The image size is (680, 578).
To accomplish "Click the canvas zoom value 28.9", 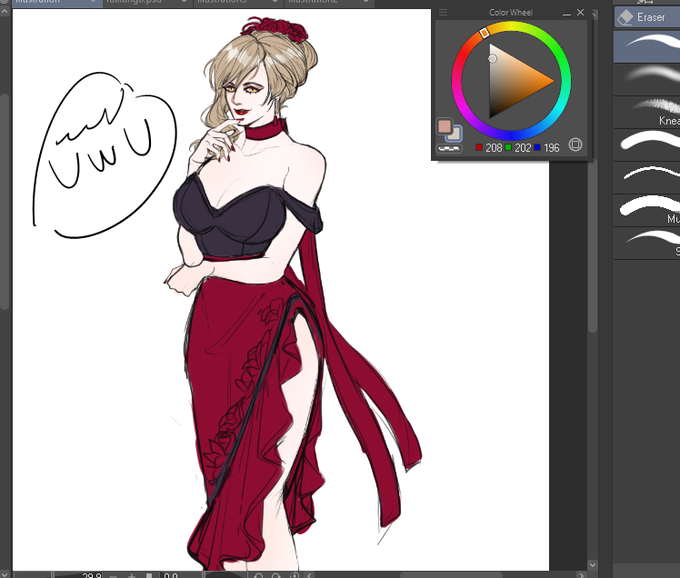I will click(92, 575).
